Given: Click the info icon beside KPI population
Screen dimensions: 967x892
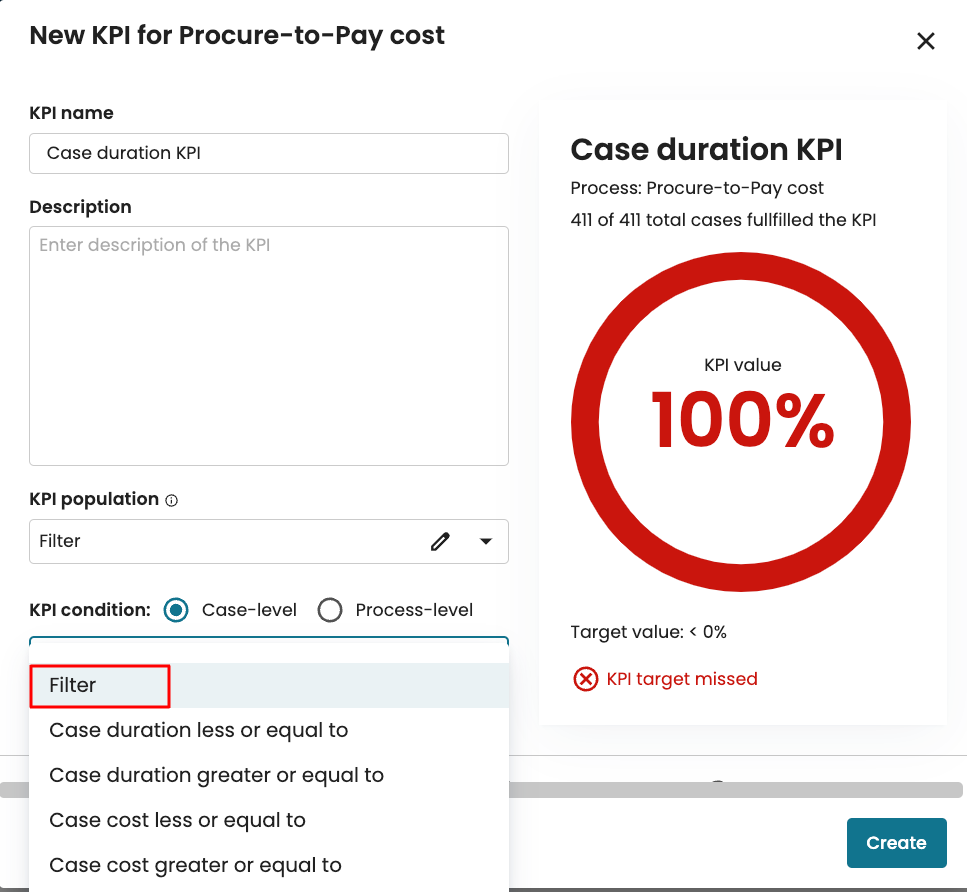Looking at the screenshot, I should [x=171, y=500].
